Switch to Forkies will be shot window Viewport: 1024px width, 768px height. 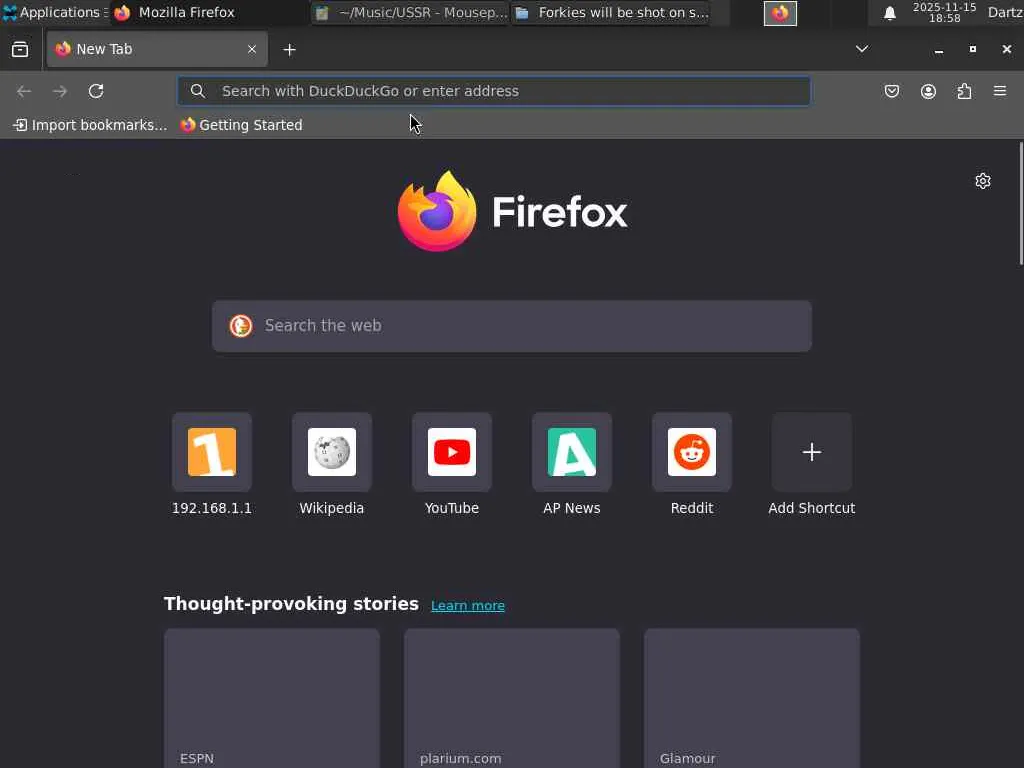[x=611, y=12]
